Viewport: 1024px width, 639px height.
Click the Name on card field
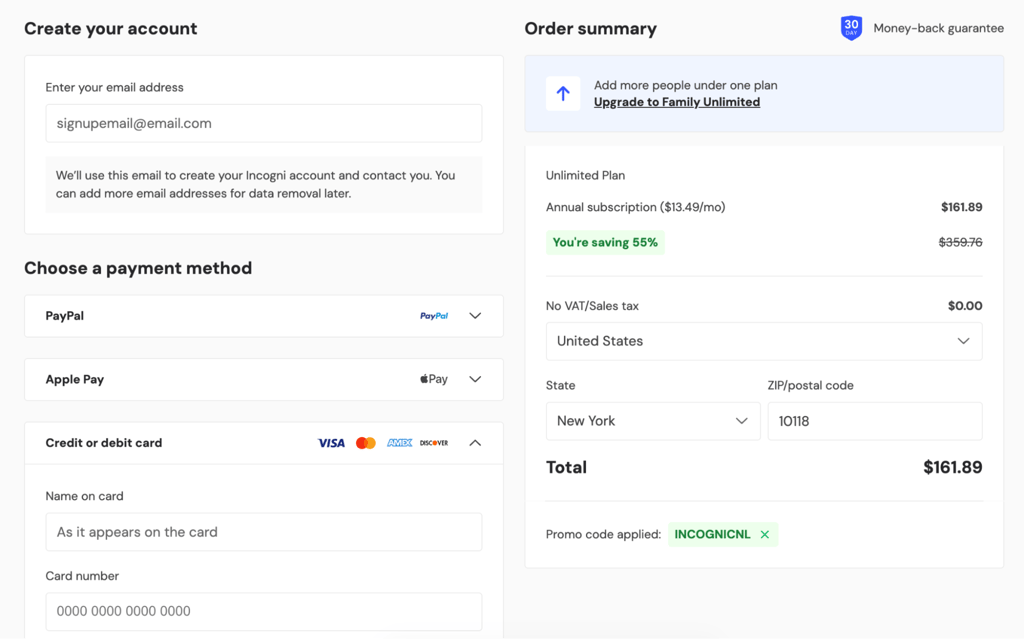pos(264,532)
